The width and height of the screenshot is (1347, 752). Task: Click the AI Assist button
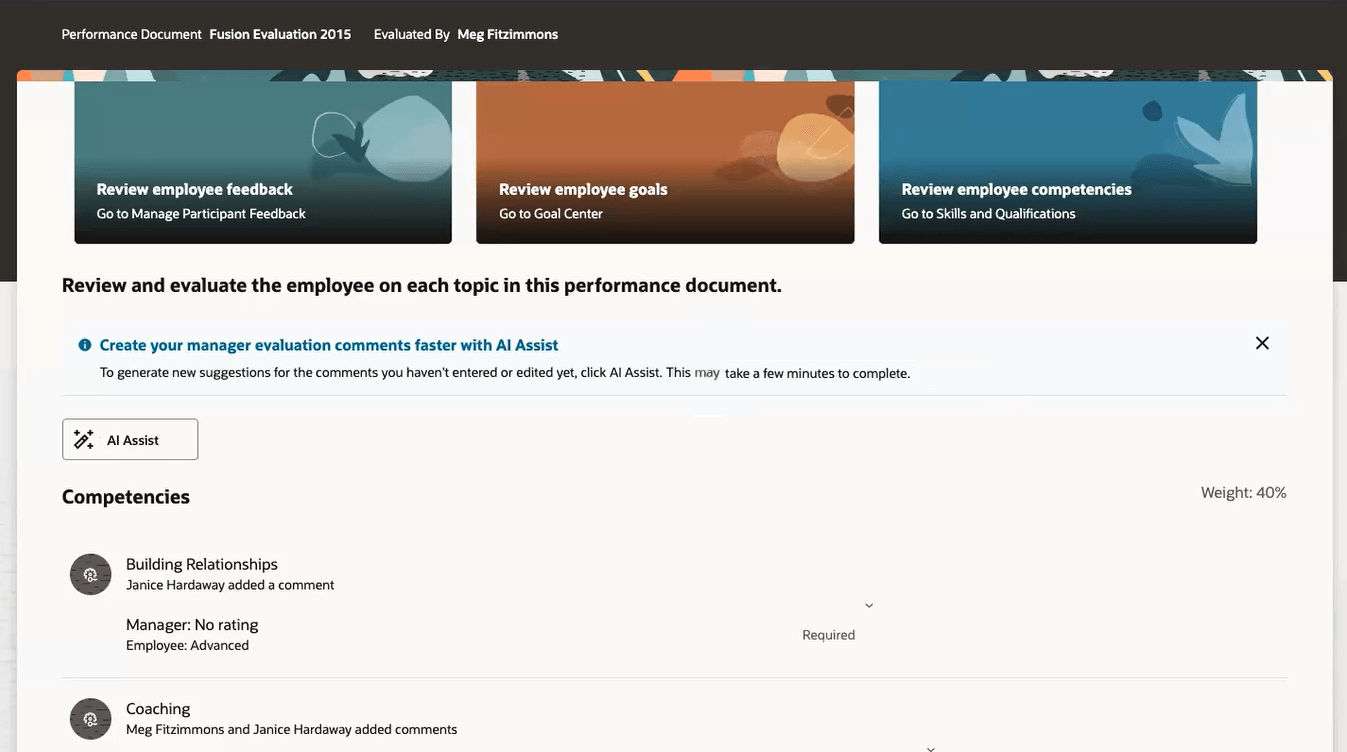click(x=130, y=440)
